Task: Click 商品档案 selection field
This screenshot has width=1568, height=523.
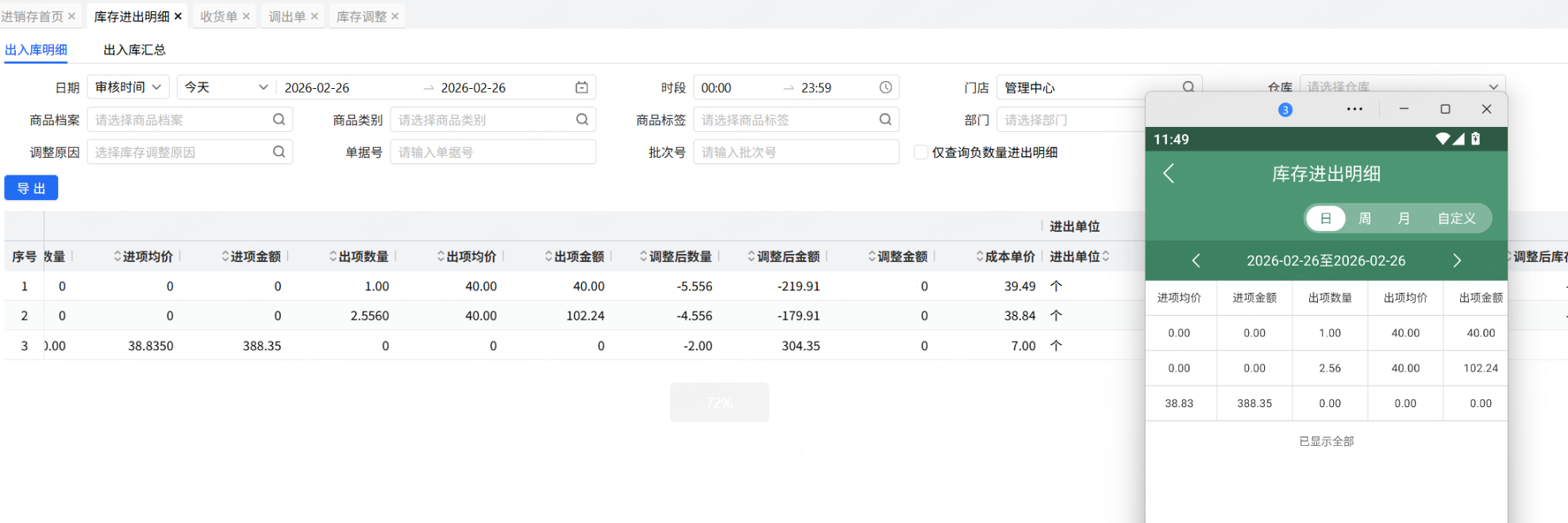Action: pyautogui.click(x=190, y=120)
